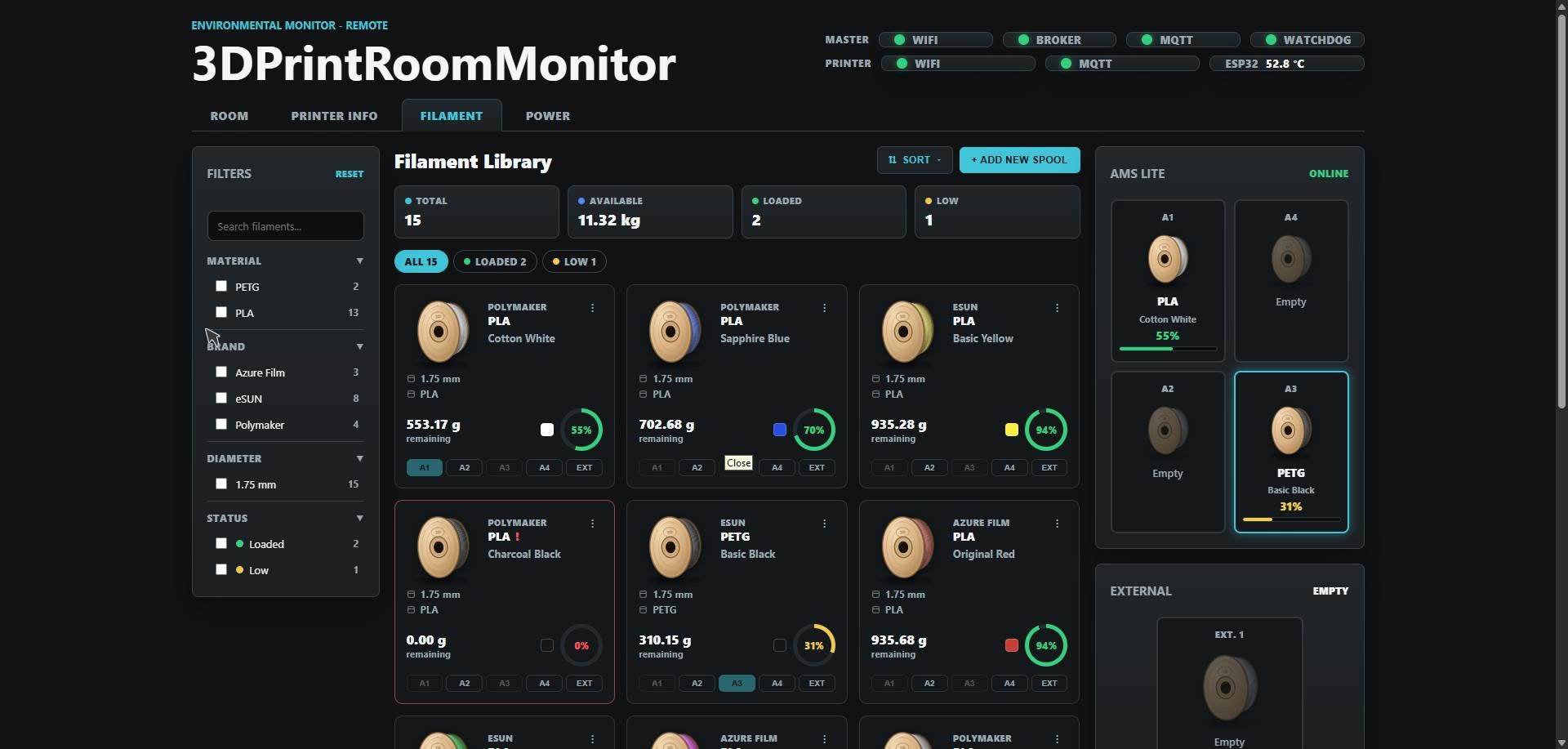Open menu for Cotton White spool card
Screen dimensions: 1568x749
[x=592, y=308]
